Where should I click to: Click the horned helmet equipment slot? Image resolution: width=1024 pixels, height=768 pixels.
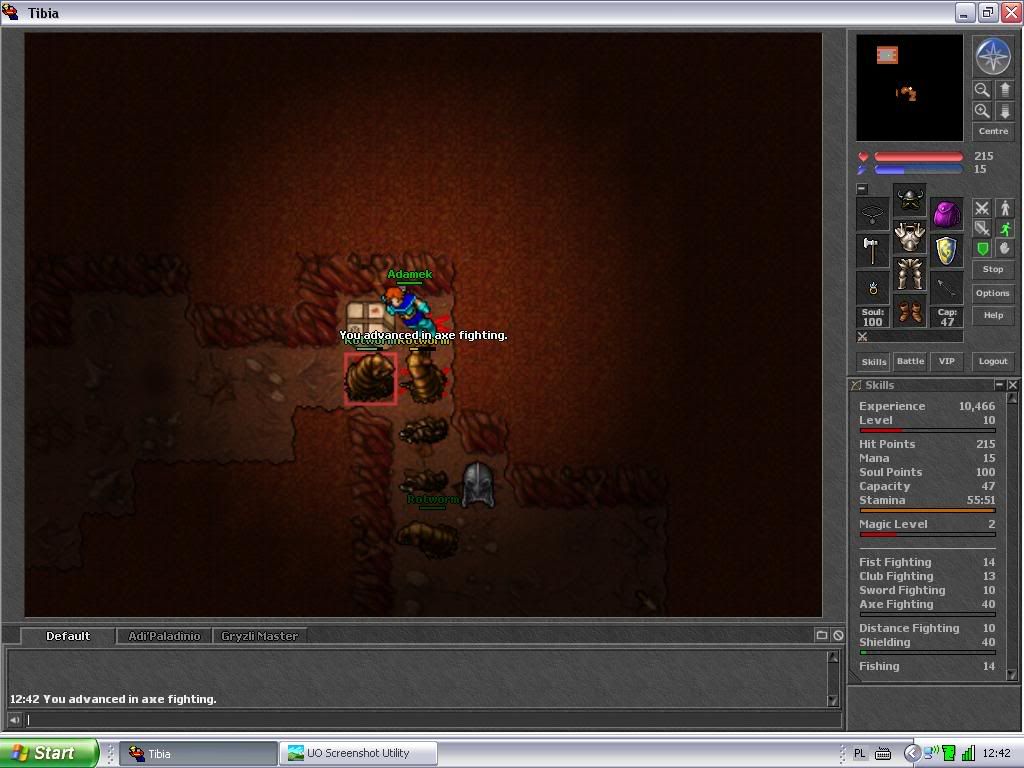pyautogui.click(x=909, y=199)
